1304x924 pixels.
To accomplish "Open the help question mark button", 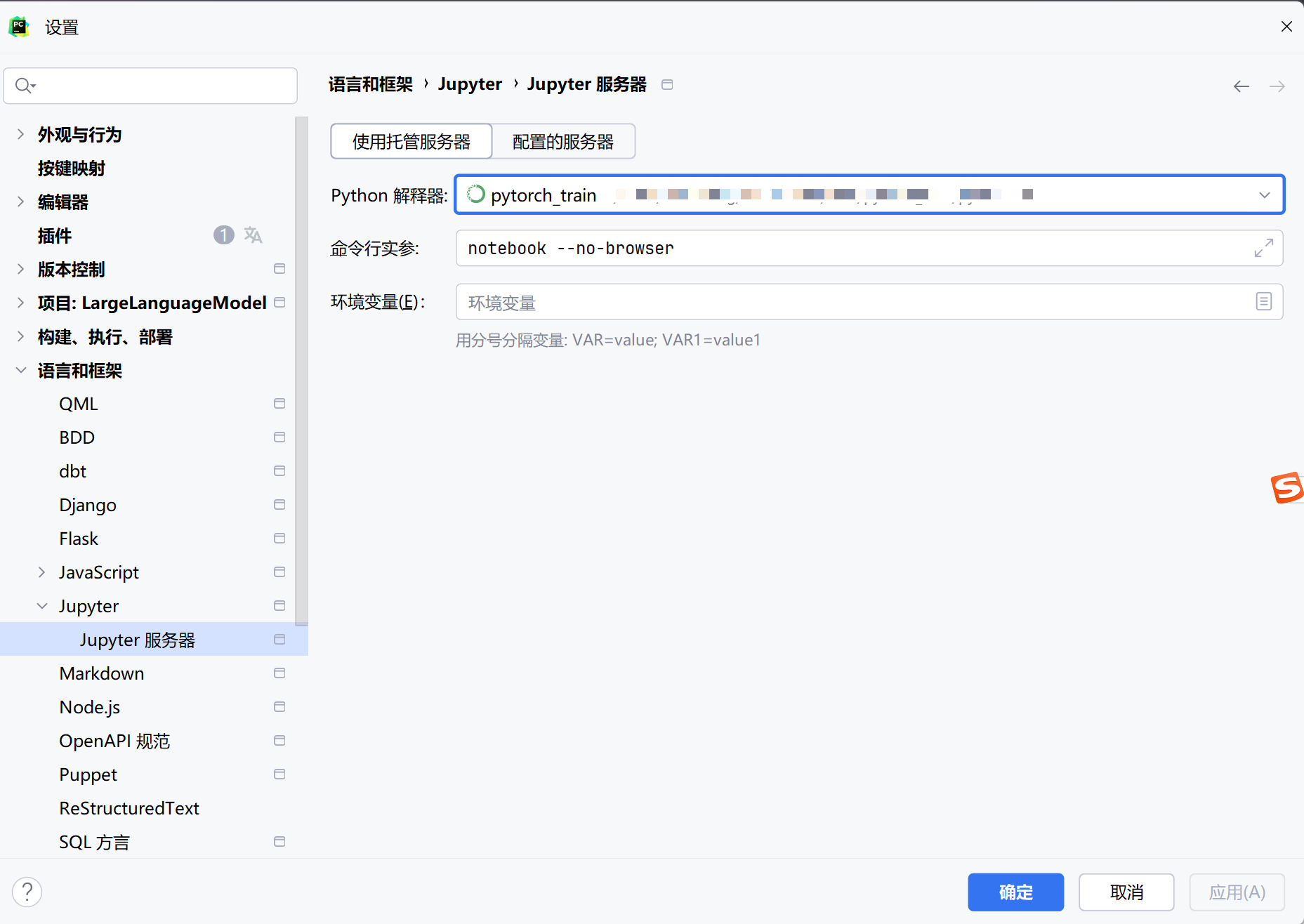I will pos(27,892).
